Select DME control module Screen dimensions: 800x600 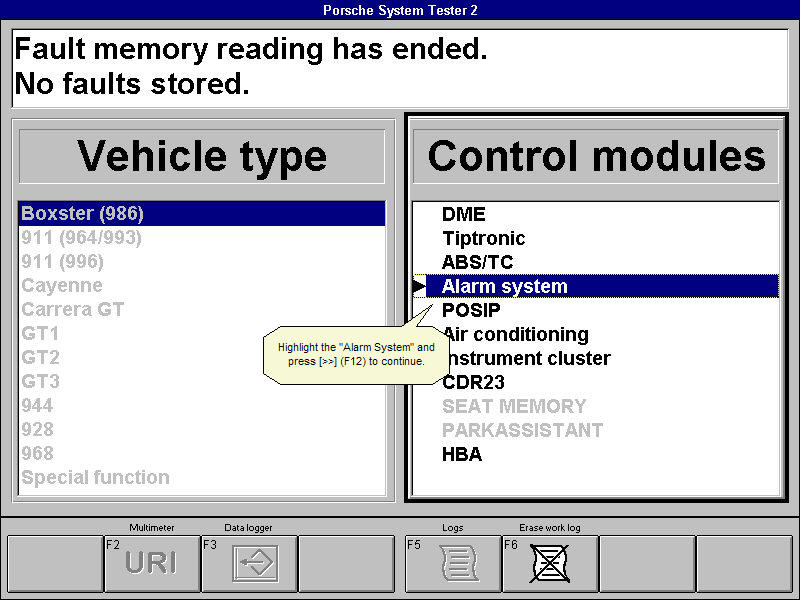click(463, 214)
